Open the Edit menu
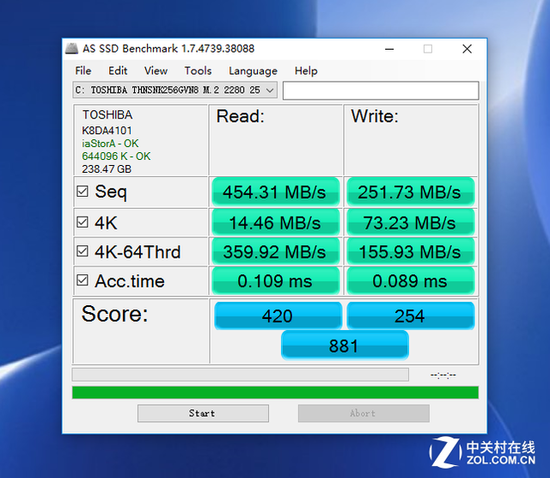 [x=118, y=71]
